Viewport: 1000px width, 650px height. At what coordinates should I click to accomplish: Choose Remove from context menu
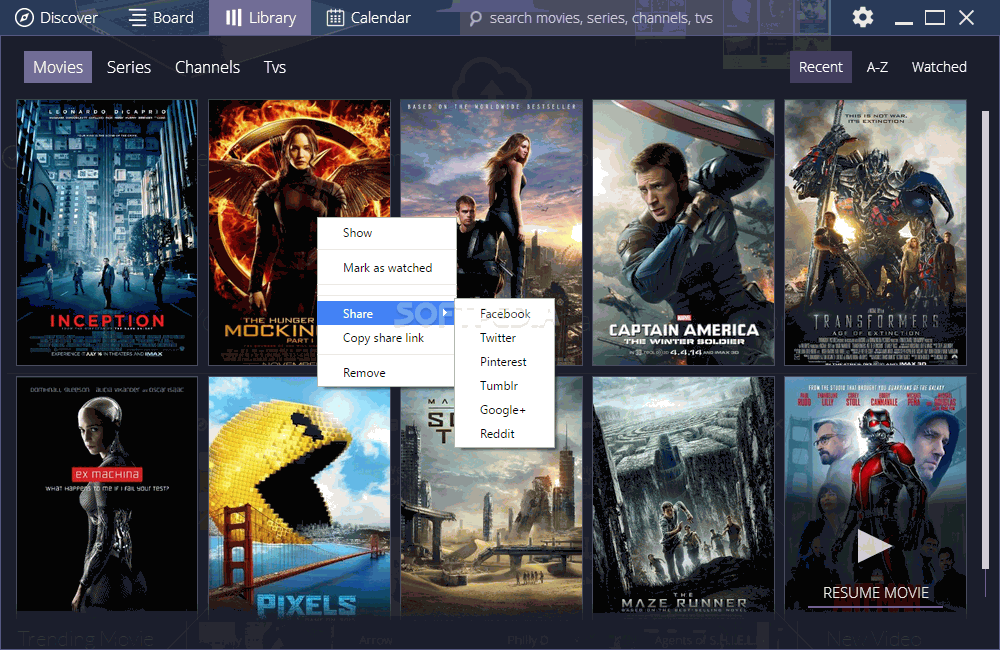pos(386,373)
